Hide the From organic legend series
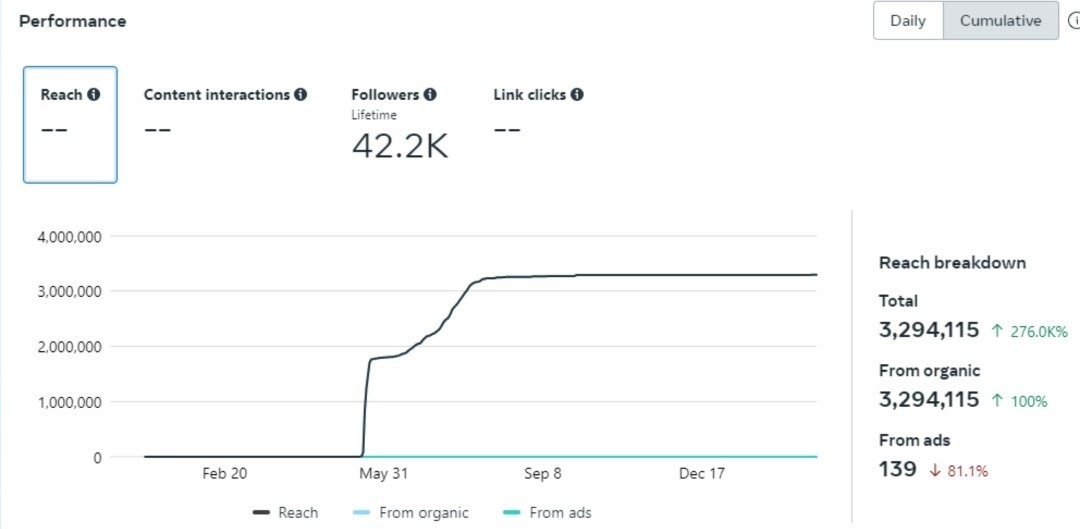The height and width of the screenshot is (529, 1080). (x=411, y=513)
